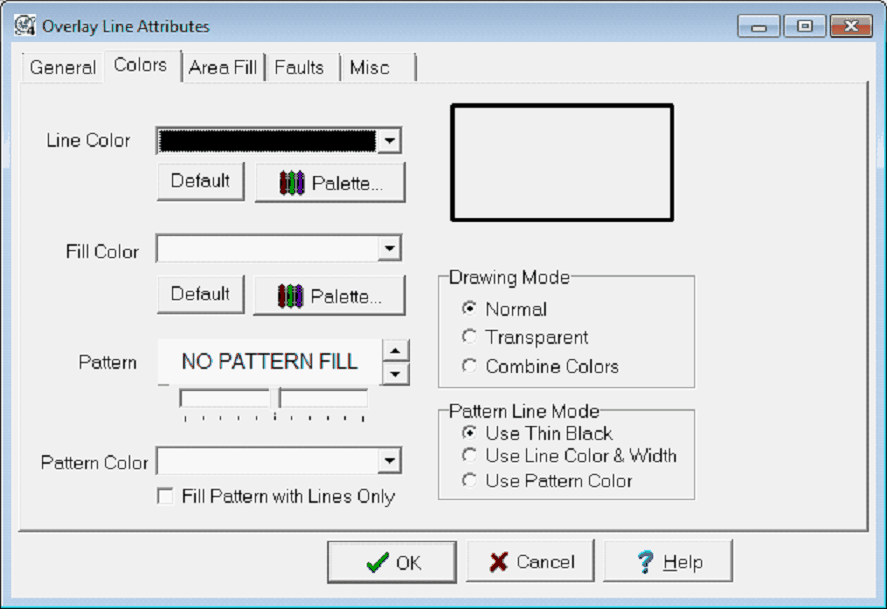Image resolution: width=888 pixels, height=610 pixels.
Task: Select the Use Pattern Color option
Action: coord(469,481)
